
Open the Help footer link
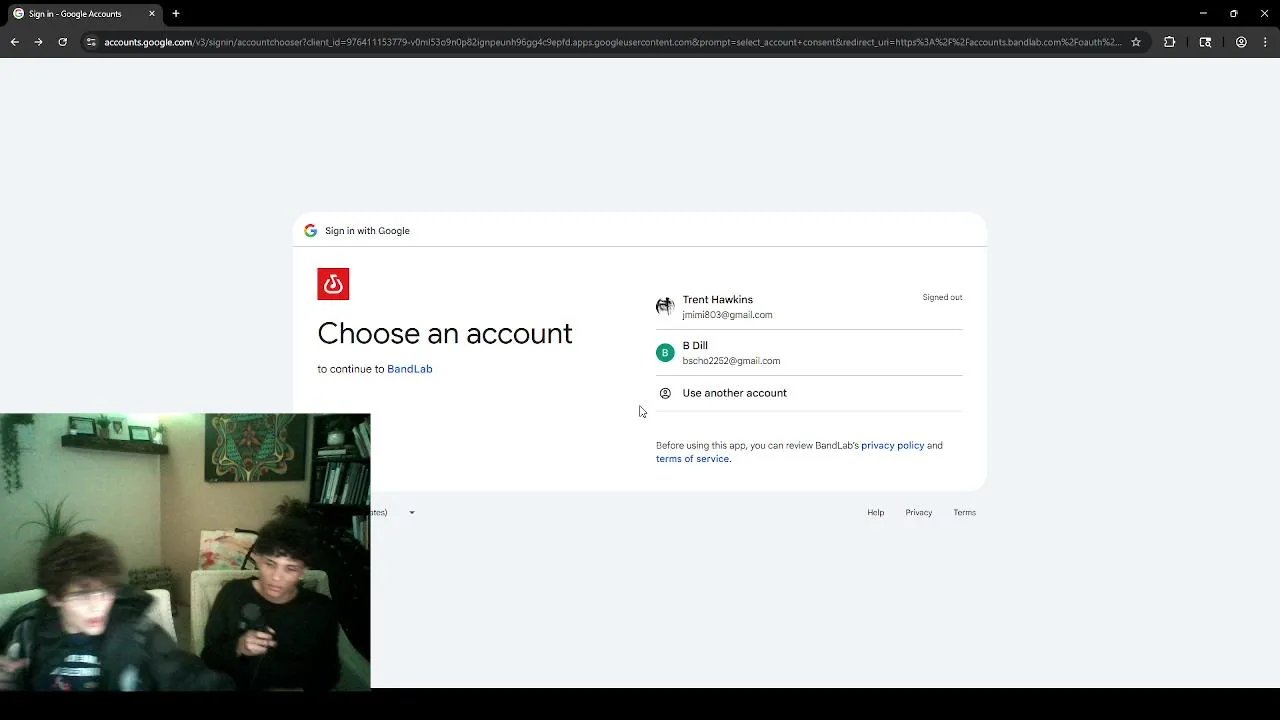[875, 513]
